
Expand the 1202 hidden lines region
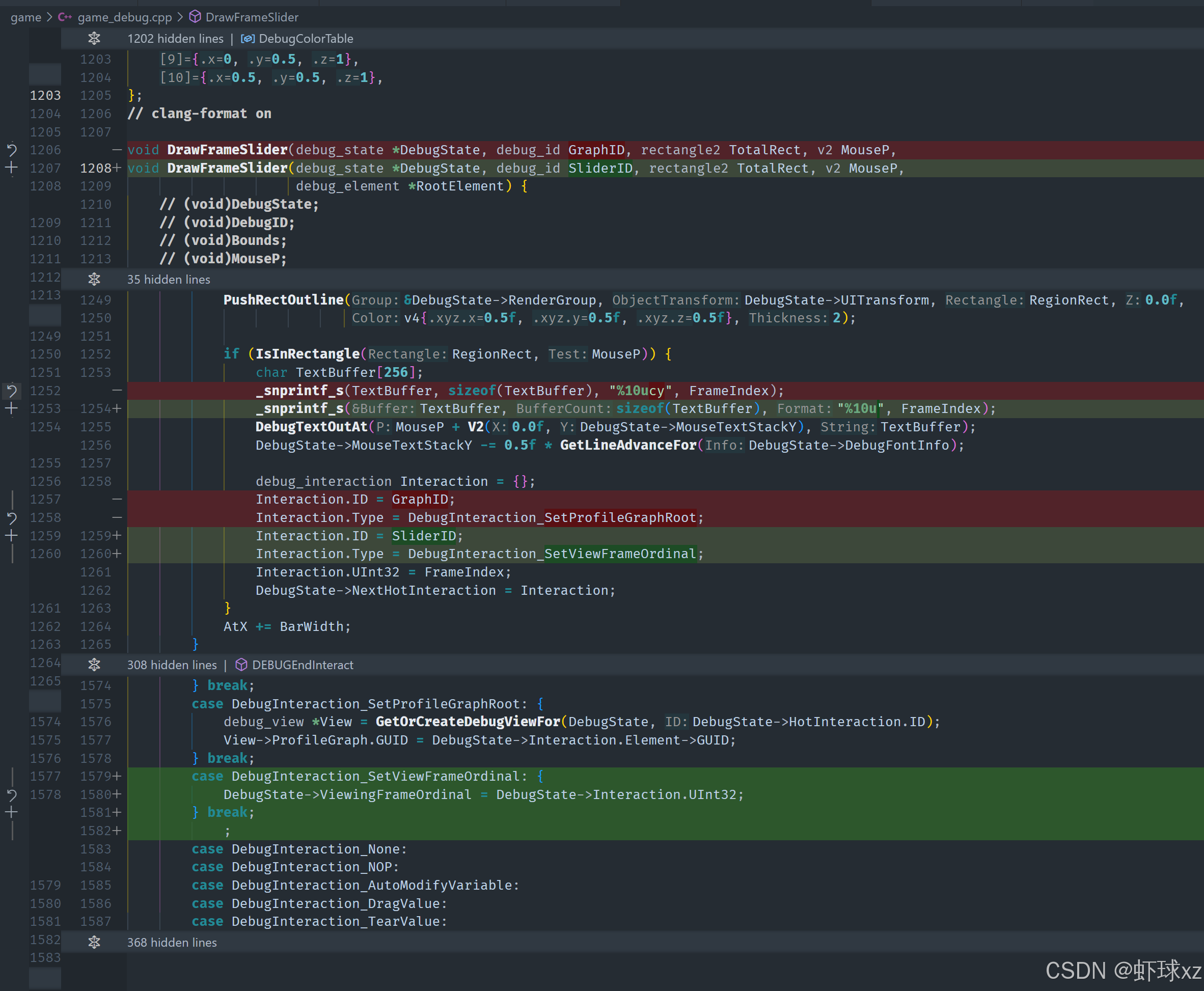[x=94, y=39]
